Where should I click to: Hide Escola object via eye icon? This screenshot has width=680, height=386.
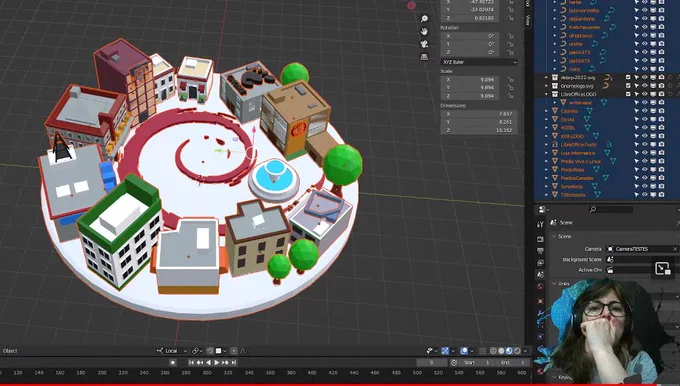pyautogui.click(x=644, y=119)
